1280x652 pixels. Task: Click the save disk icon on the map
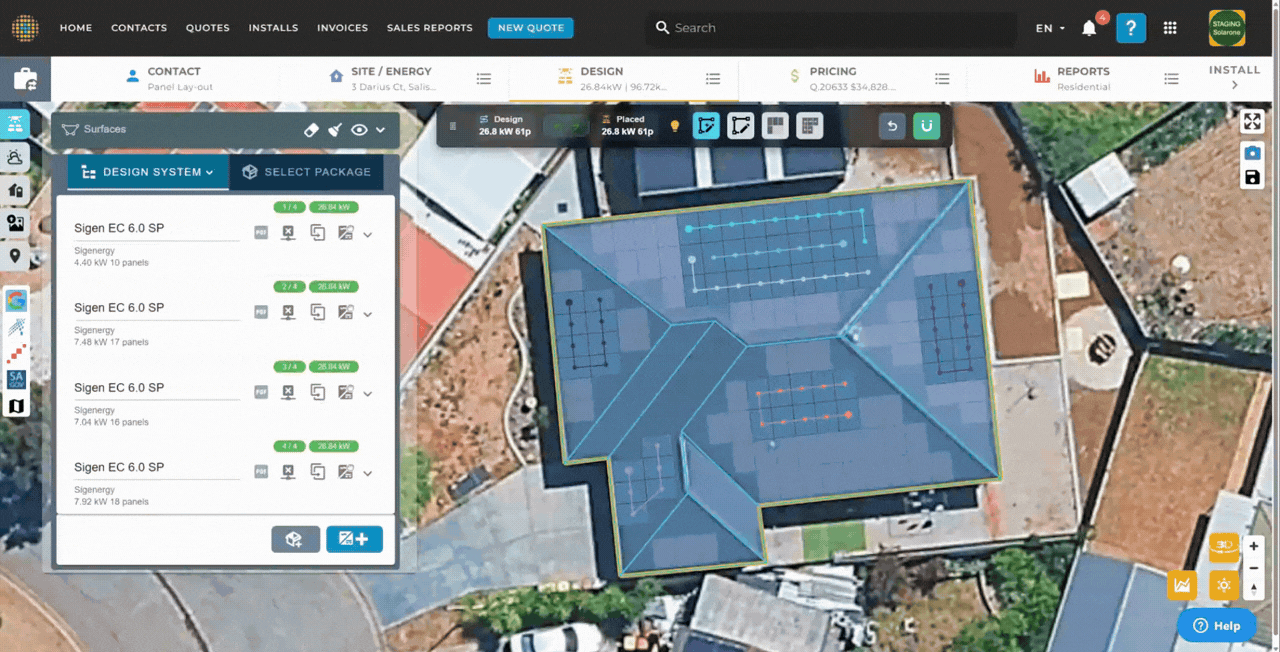1251,178
